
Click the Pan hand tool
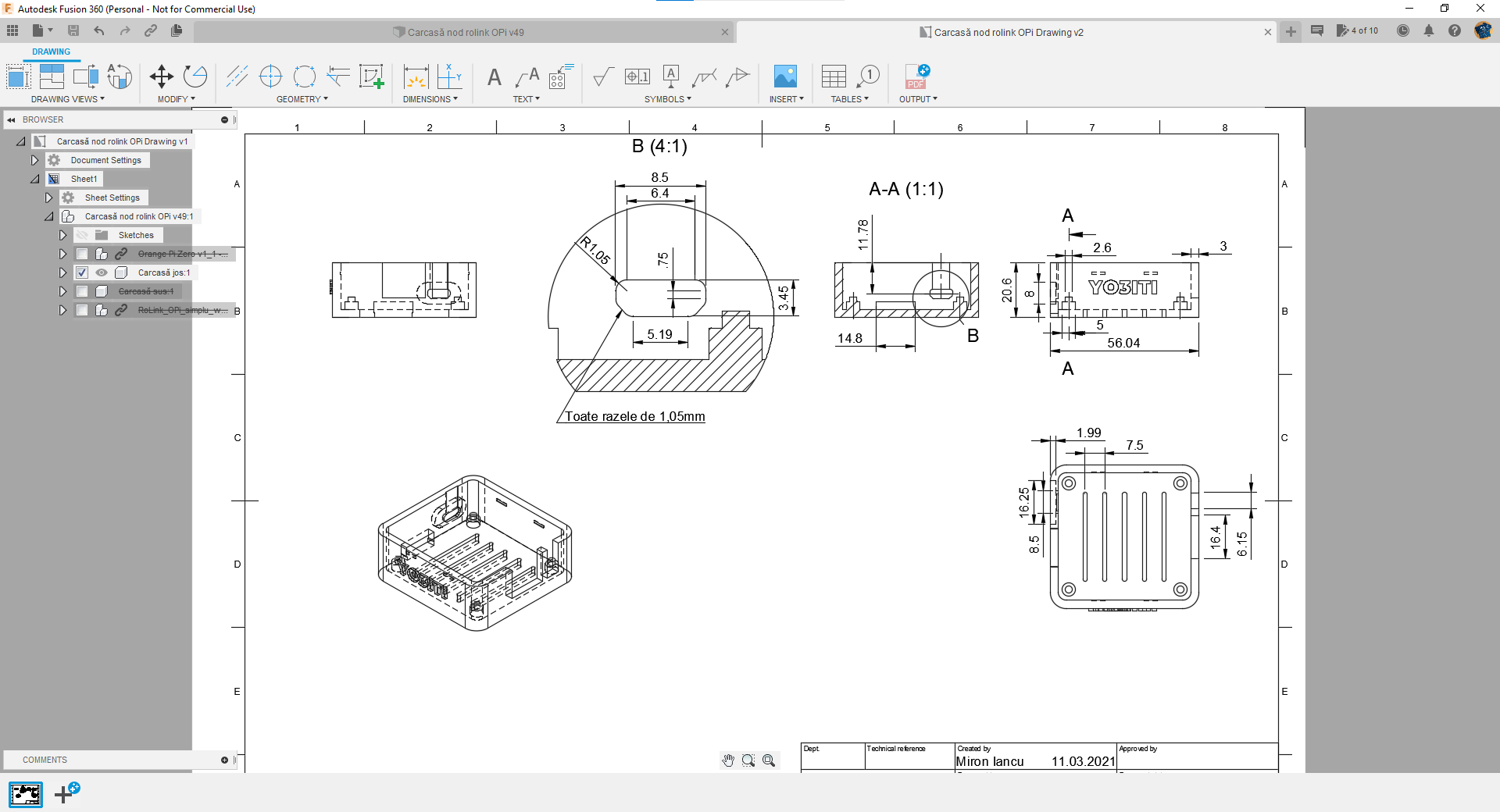pos(728,760)
